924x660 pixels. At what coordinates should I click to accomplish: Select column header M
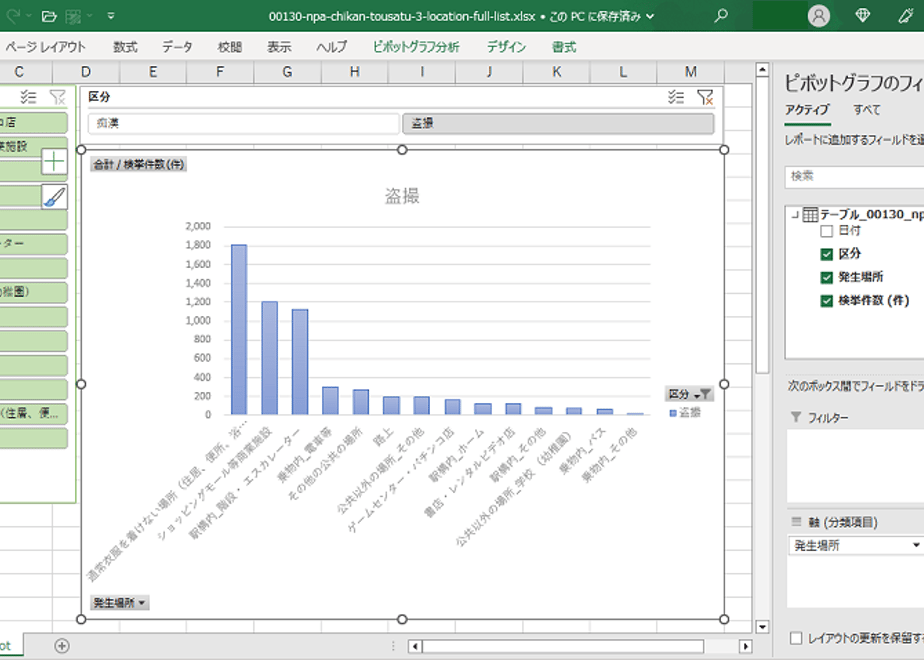pyautogui.click(x=691, y=72)
